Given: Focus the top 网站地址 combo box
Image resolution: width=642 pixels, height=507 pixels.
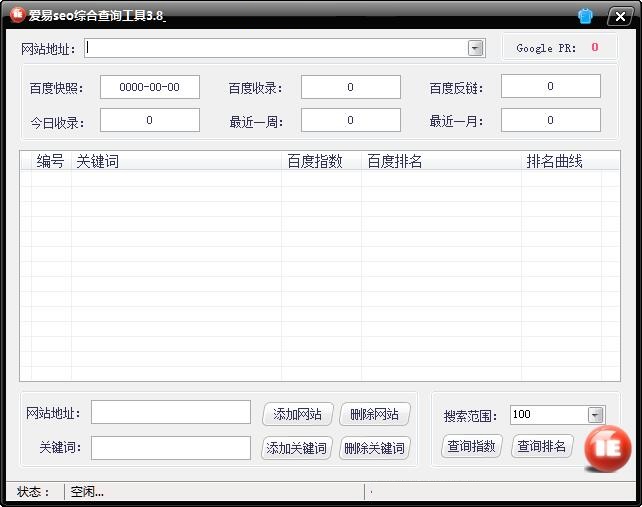Looking at the screenshot, I should pos(284,48).
